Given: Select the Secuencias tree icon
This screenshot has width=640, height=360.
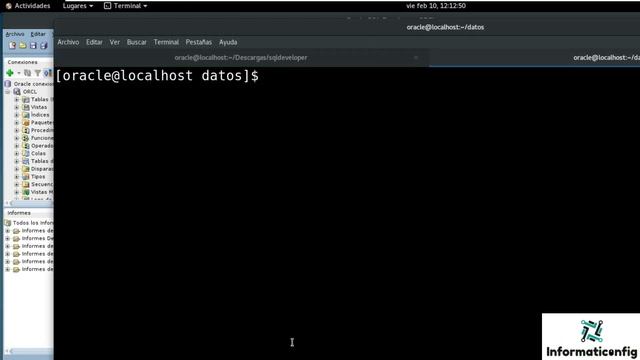Looking at the screenshot, I should pos(26,184).
